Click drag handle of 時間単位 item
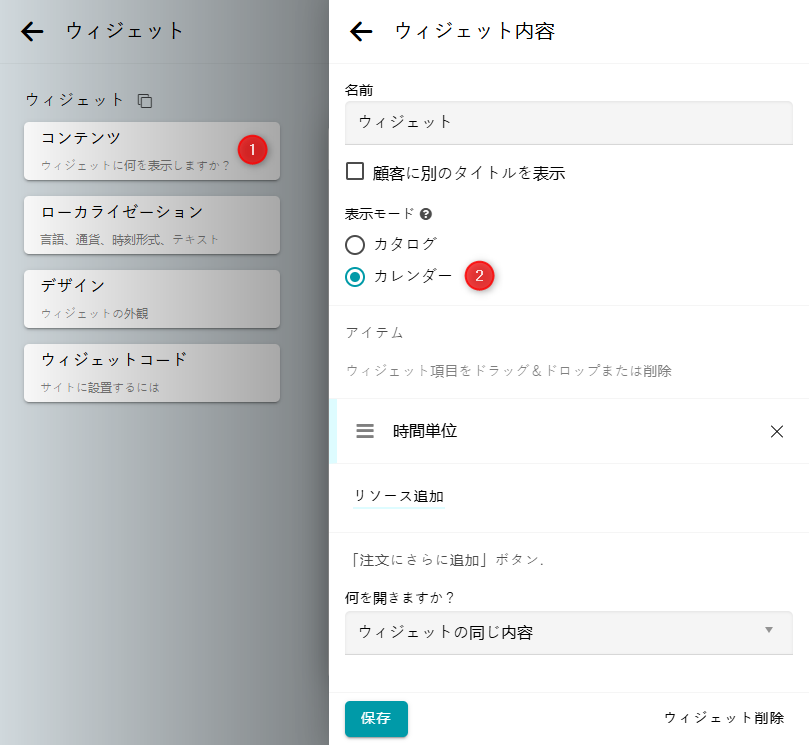809x745 pixels. click(365, 431)
